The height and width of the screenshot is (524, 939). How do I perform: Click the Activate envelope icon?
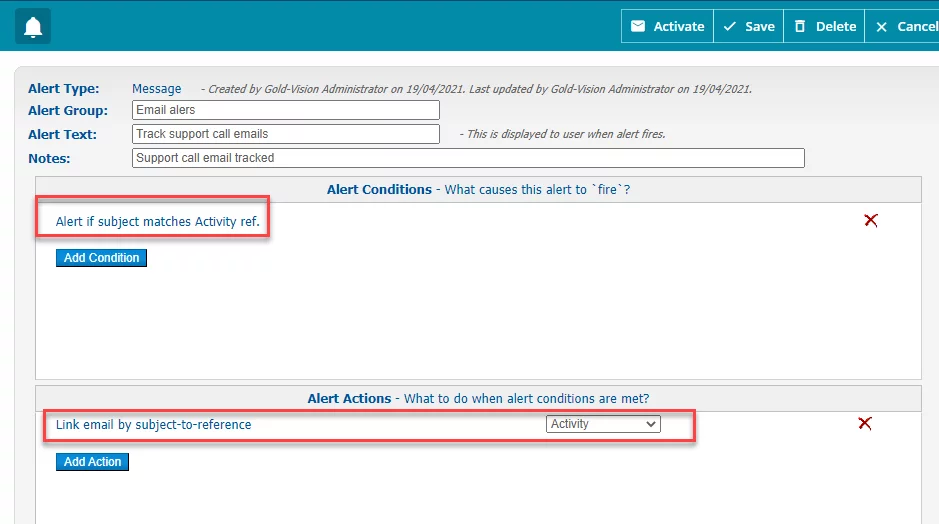click(638, 26)
